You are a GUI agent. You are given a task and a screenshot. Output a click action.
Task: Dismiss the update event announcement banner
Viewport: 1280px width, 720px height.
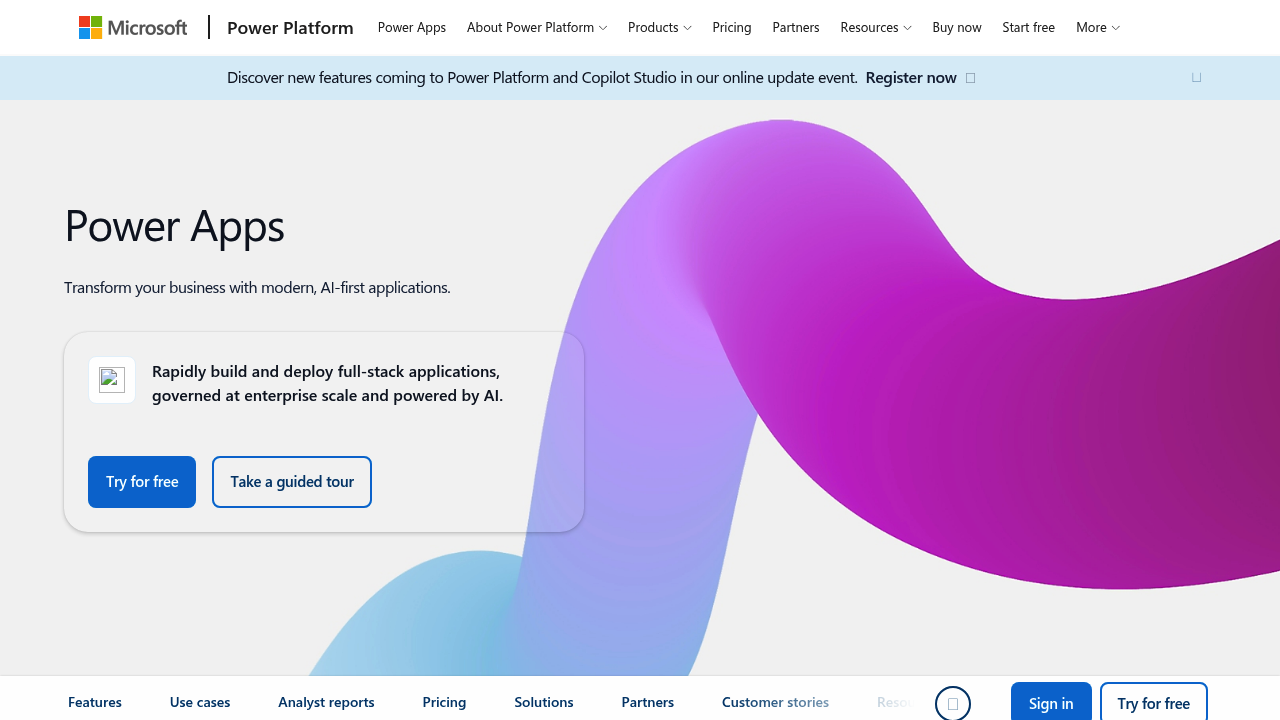1196,78
